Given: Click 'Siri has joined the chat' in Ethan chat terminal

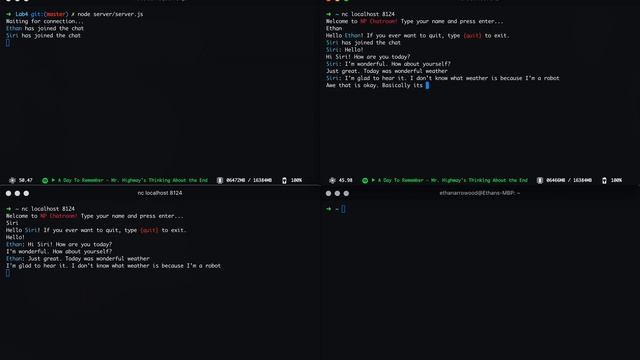Looking at the screenshot, I should [x=363, y=42].
